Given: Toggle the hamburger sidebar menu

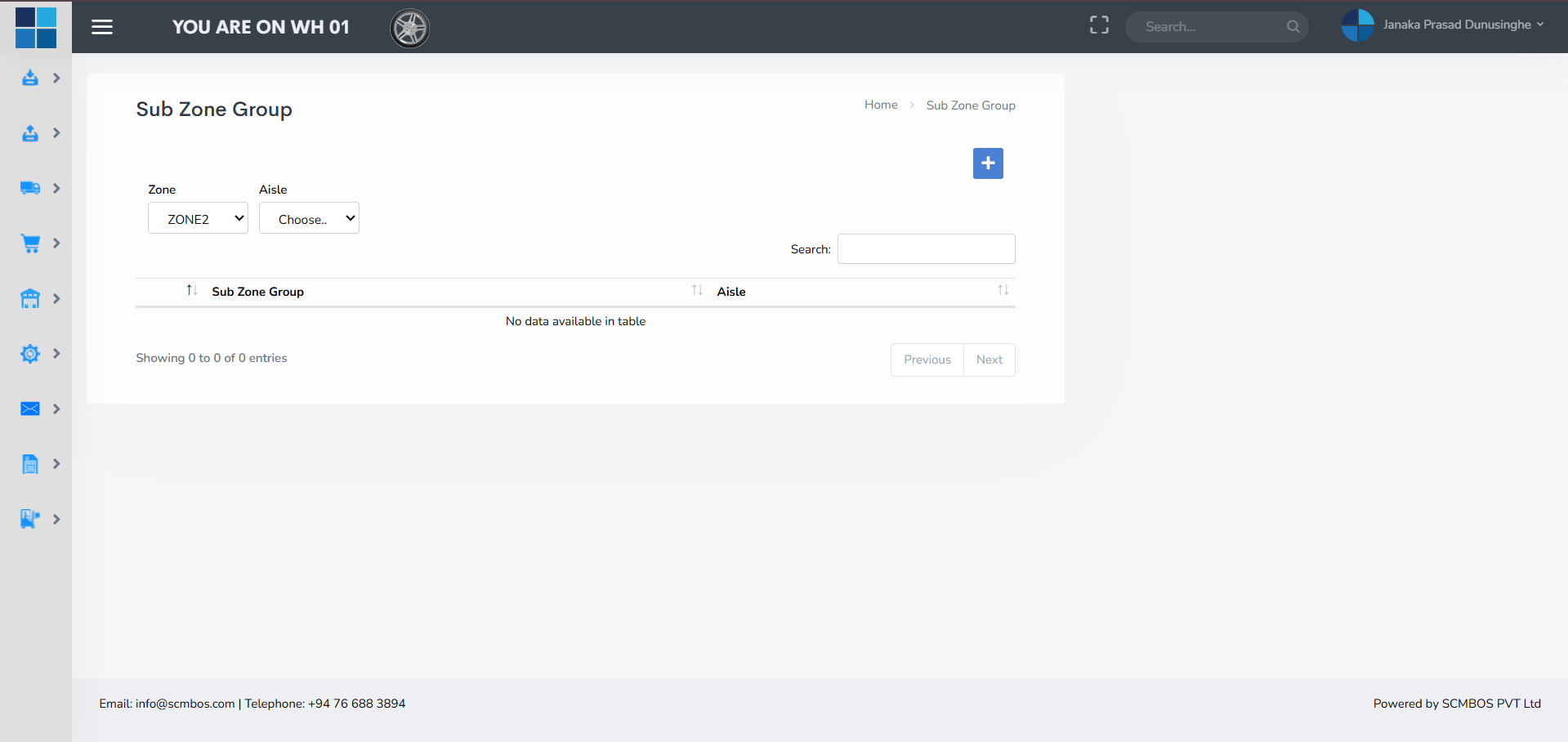Looking at the screenshot, I should 102,27.
